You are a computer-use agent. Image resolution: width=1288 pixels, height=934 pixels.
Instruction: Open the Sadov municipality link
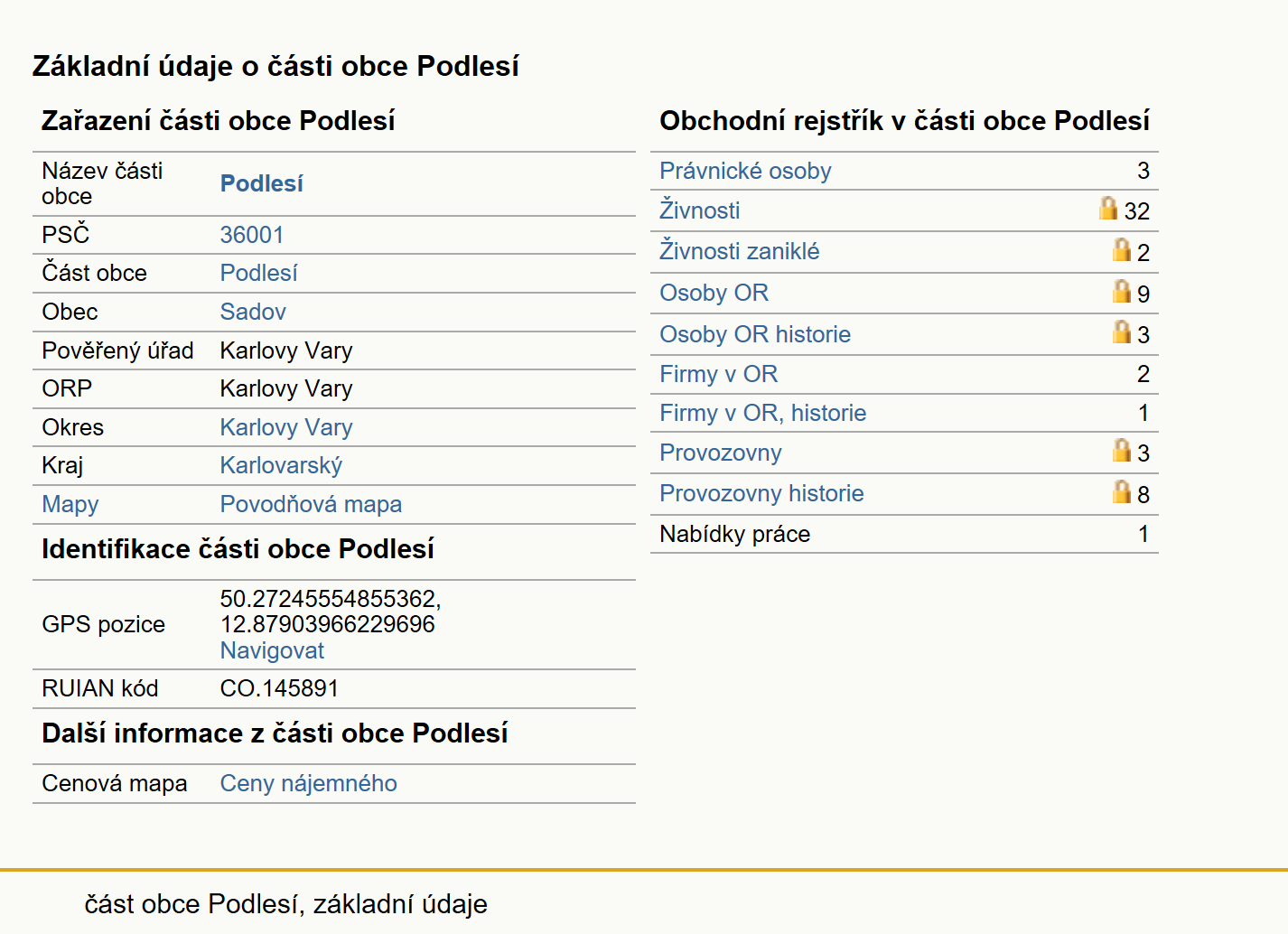[x=253, y=312]
